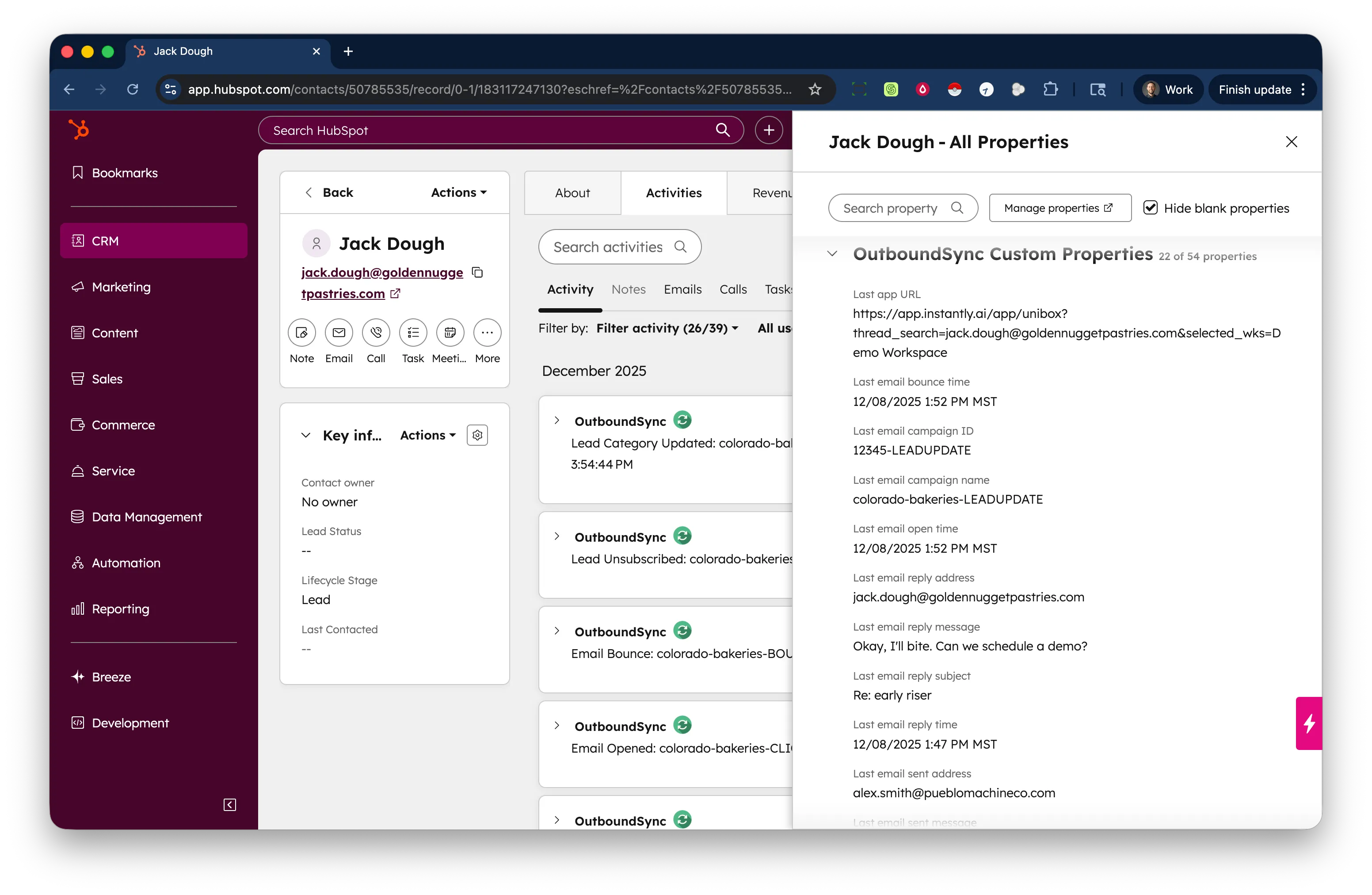Image resolution: width=1372 pixels, height=895 pixels.
Task: Open the More quick actions icon
Action: [487, 333]
